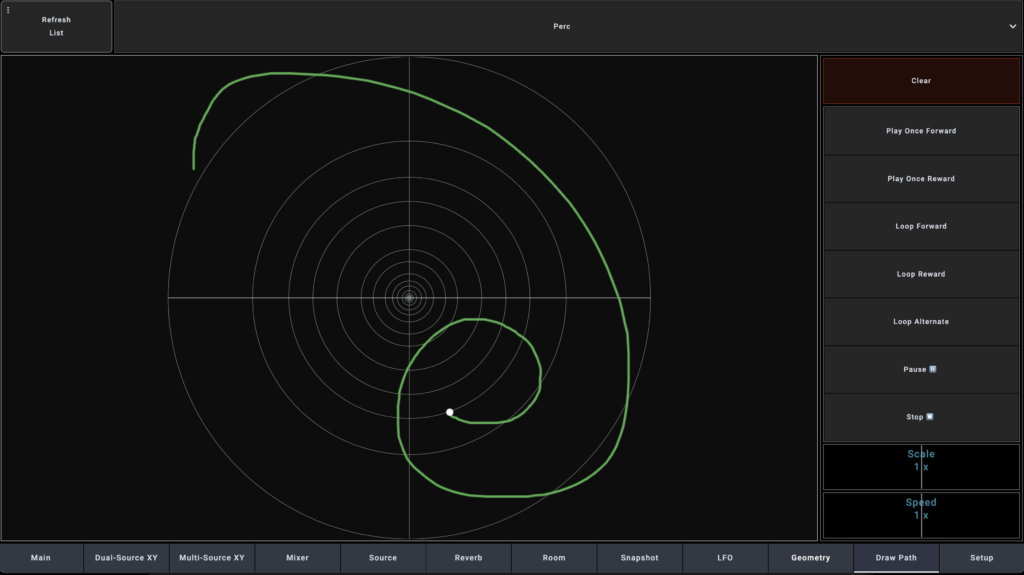Stop the path playback
This screenshot has width=1024, height=575.
920,417
